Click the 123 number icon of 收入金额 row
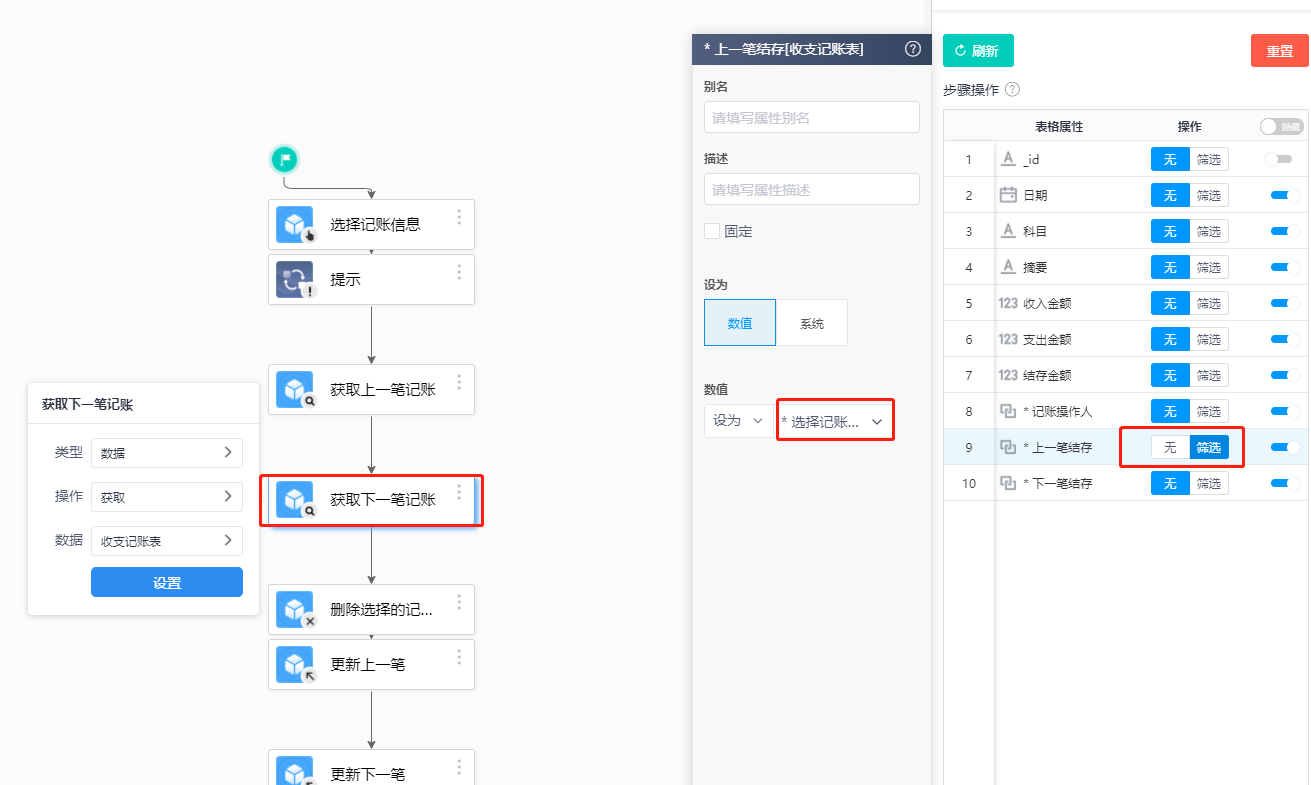The height and width of the screenshot is (785, 1311). pos(1008,303)
